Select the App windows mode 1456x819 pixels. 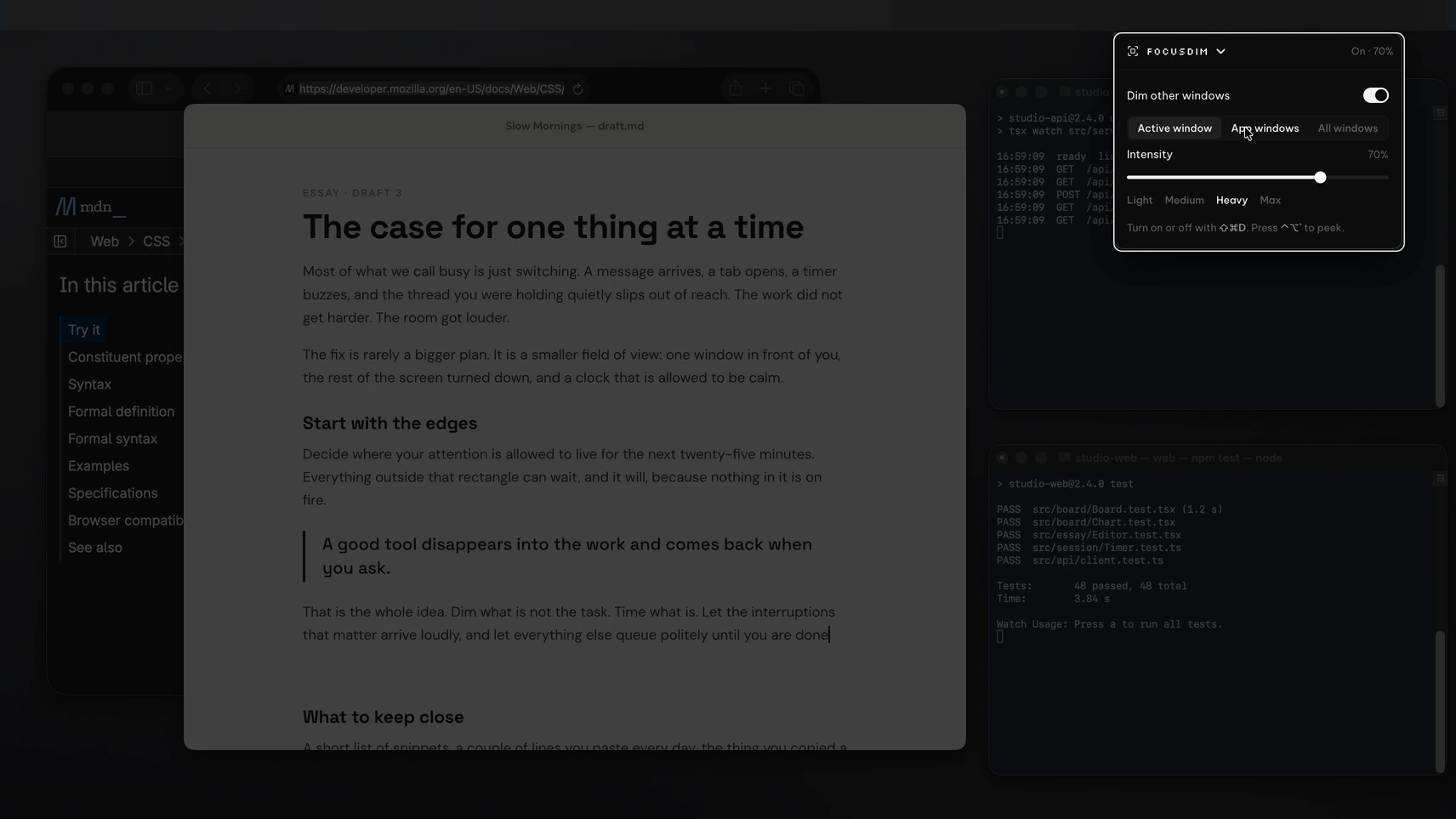[1265, 128]
